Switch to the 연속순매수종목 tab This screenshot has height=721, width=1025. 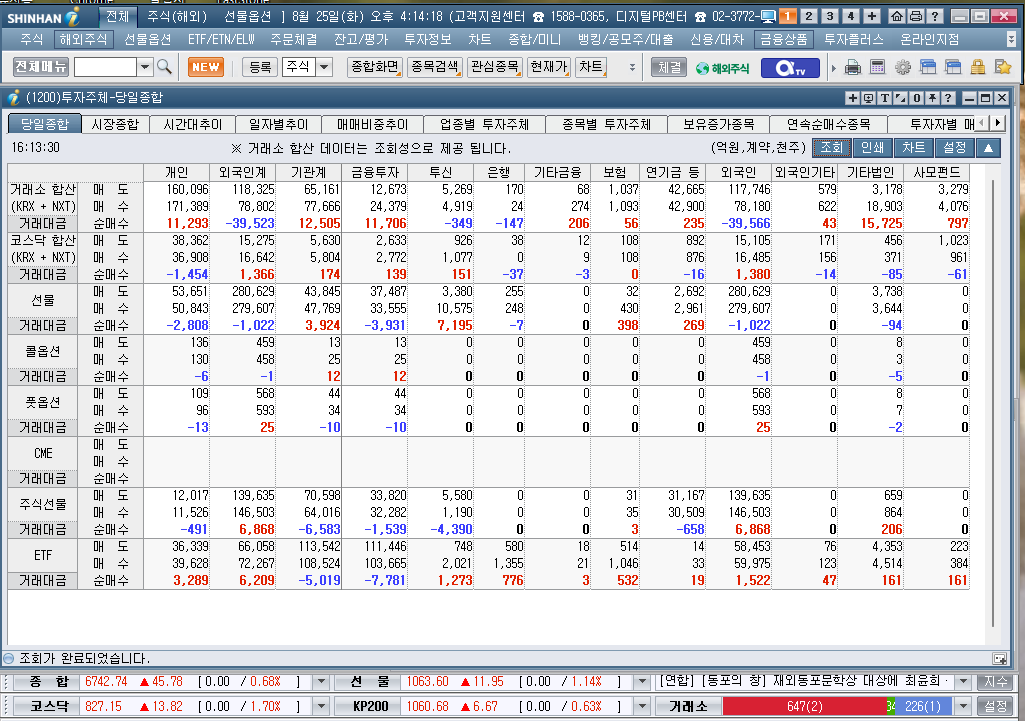pos(828,124)
